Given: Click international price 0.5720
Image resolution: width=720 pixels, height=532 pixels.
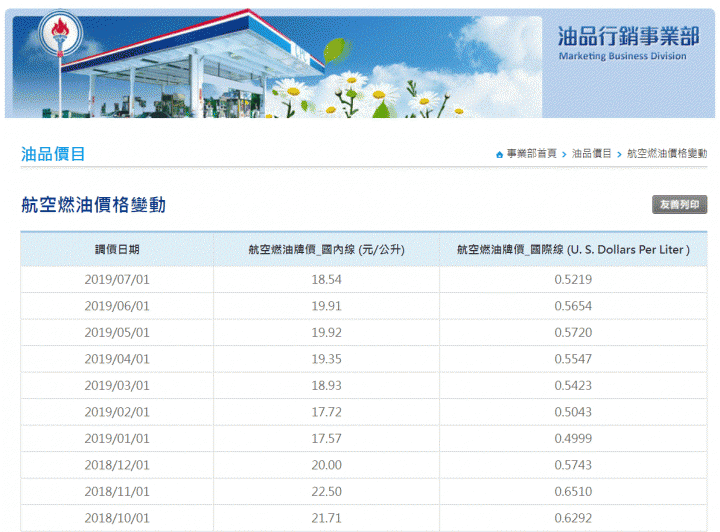Looking at the screenshot, I should click(x=573, y=332).
